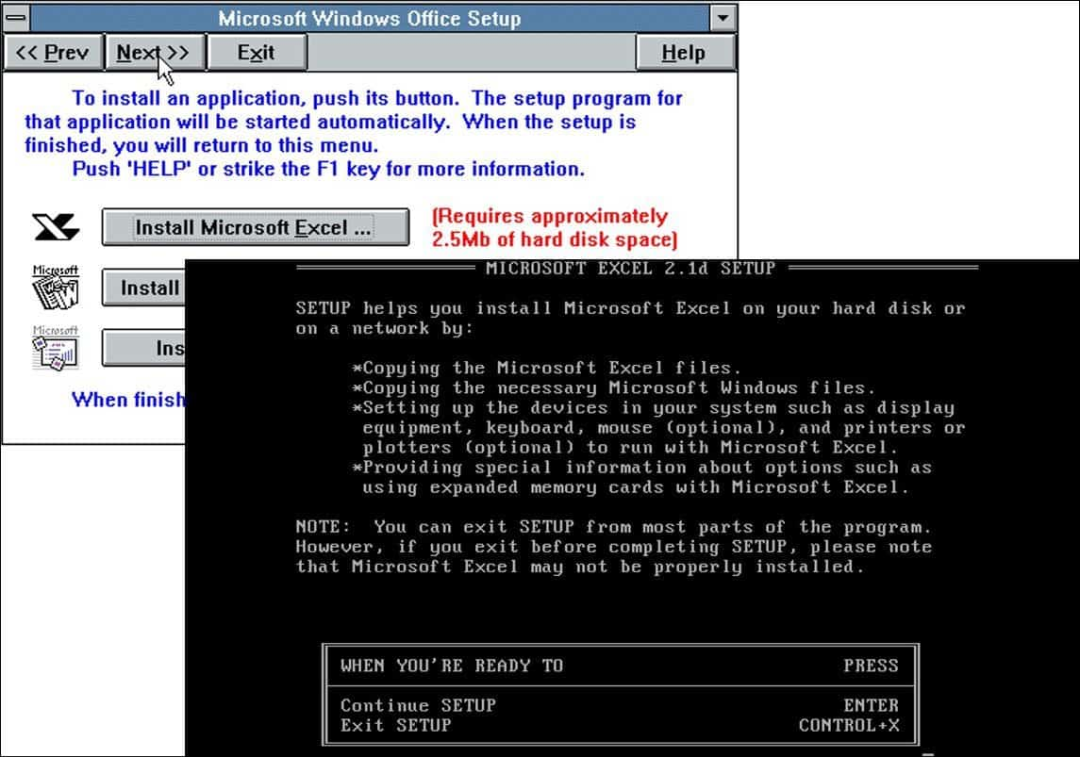Screen dimensions: 1080x757
Task: Click the Microsoft PowerPoint icon
Action: pyautogui.click(x=56, y=348)
